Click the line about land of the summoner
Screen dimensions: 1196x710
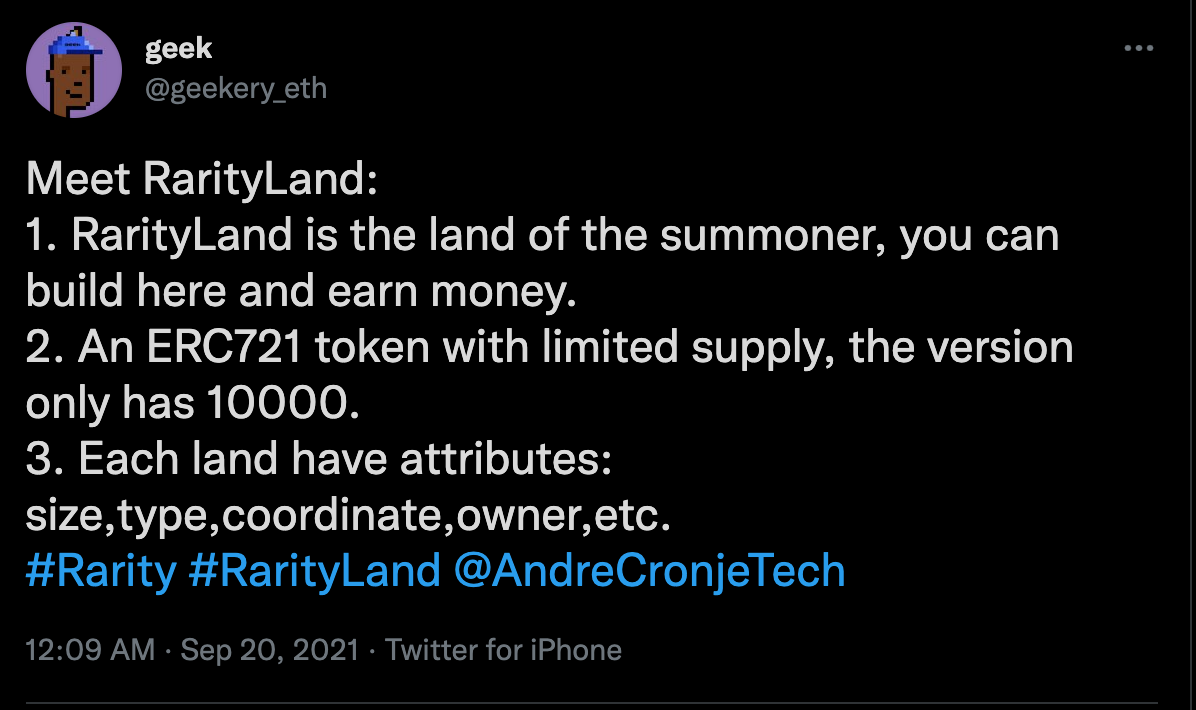542,235
